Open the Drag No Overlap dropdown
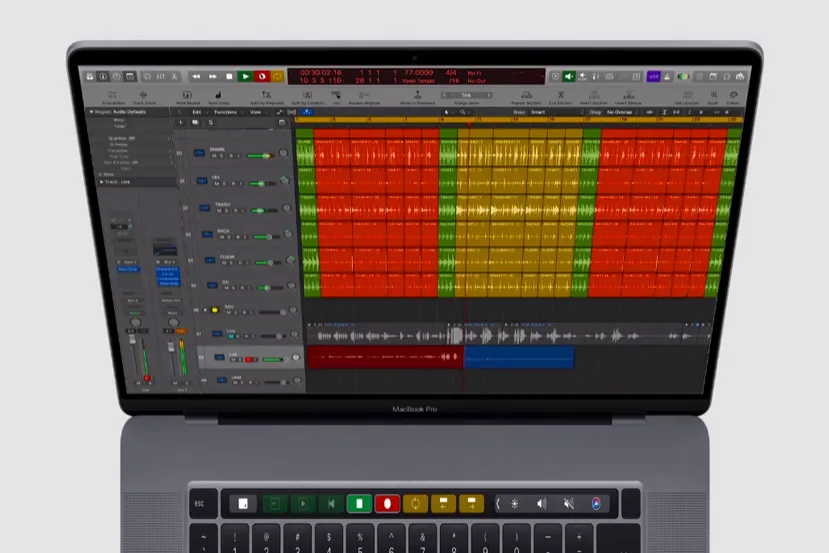 (622, 112)
